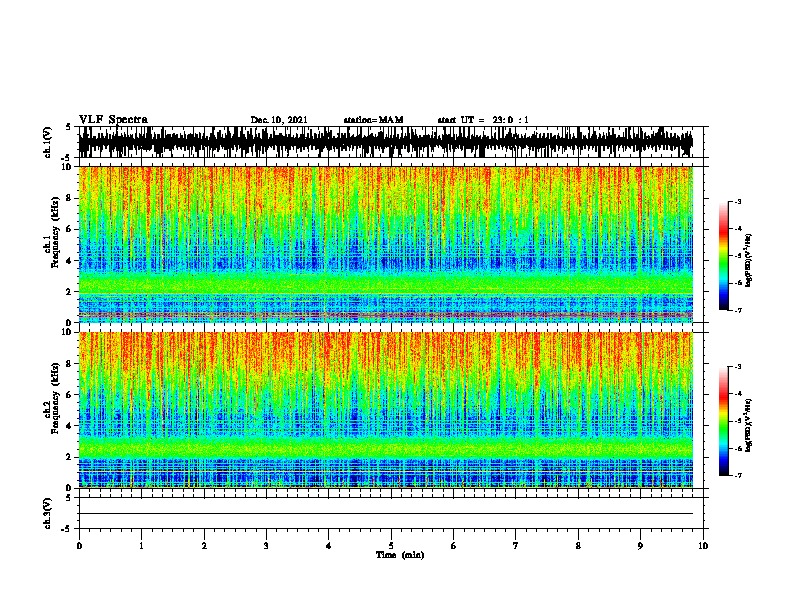
Task: Click the "3" tick on the time axis
Action: tap(266, 545)
